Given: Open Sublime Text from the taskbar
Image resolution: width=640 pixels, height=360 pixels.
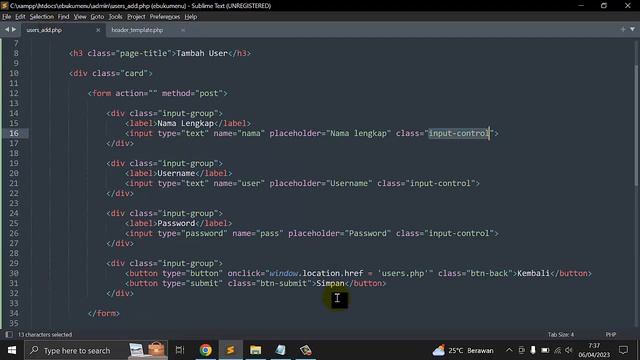Looking at the screenshot, I should pyautogui.click(x=230, y=350).
